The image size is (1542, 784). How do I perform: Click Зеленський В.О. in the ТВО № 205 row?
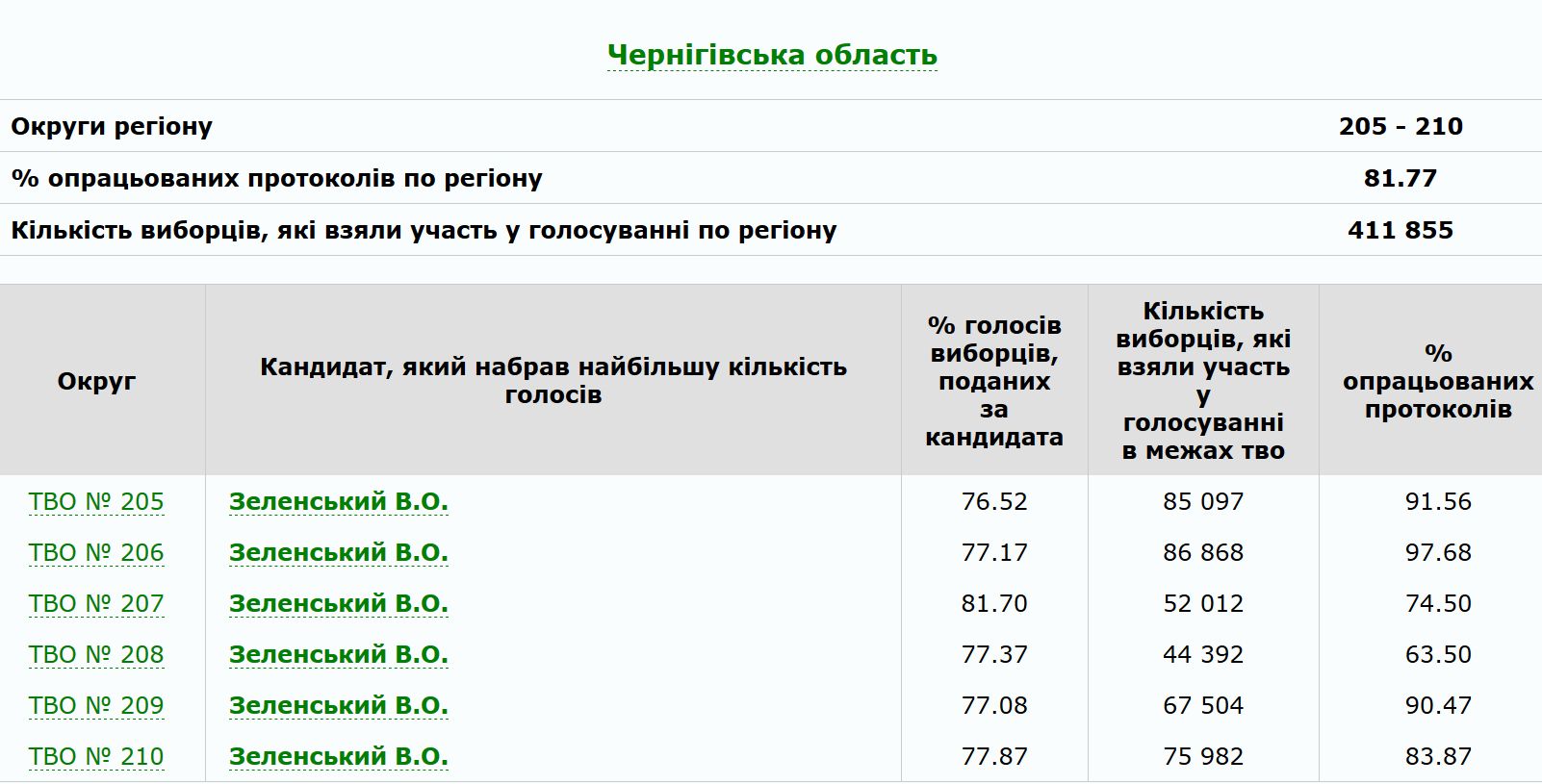[338, 502]
